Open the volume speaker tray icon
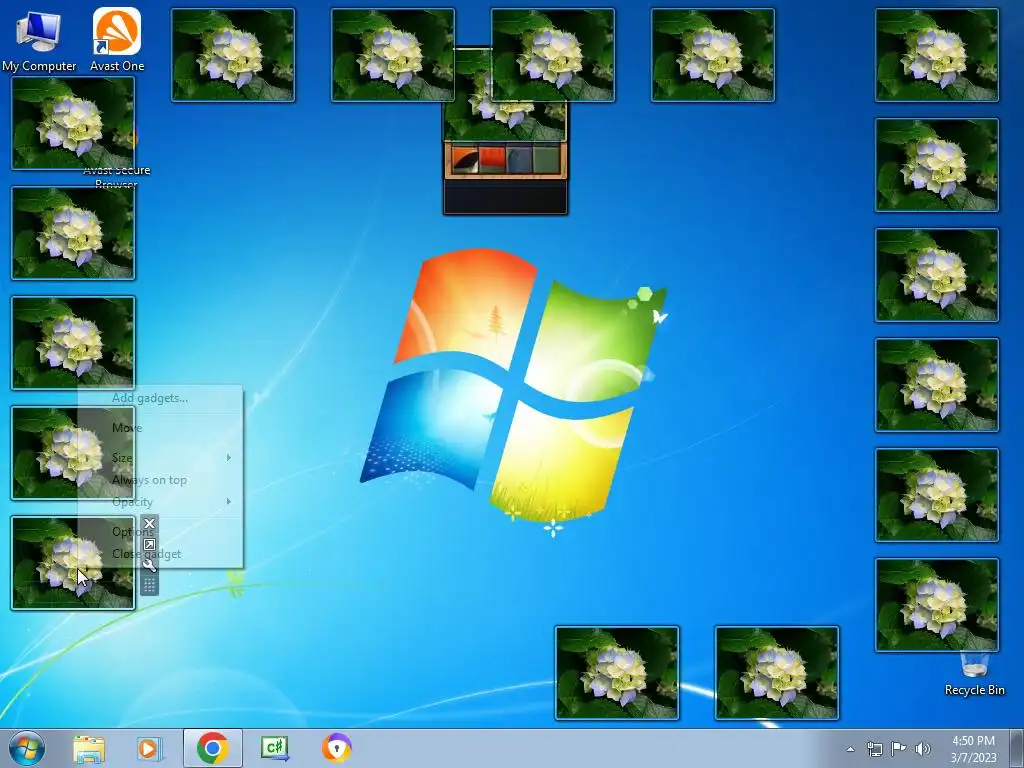The height and width of the screenshot is (768, 1024). click(x=922, y=749)
